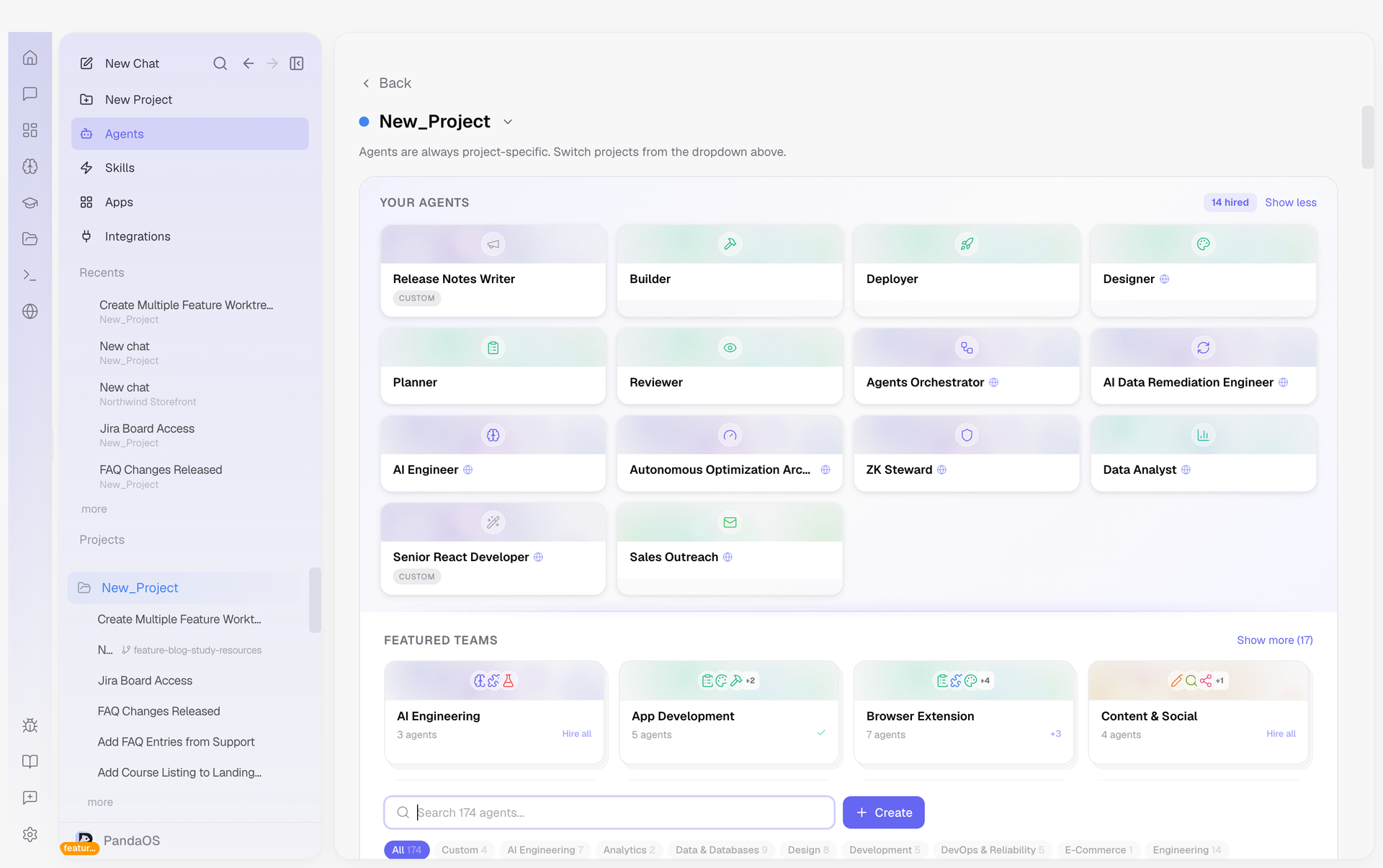The image size is (1383, 868).
Task: Click the forward arrow beside New Chat
Action: pos(272,63)
